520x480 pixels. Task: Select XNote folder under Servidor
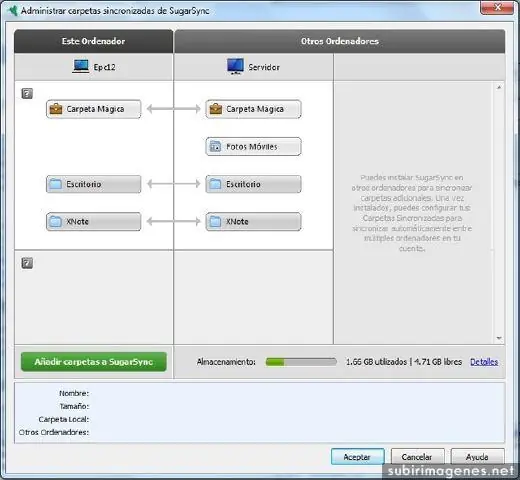click(x=253, y=222)
